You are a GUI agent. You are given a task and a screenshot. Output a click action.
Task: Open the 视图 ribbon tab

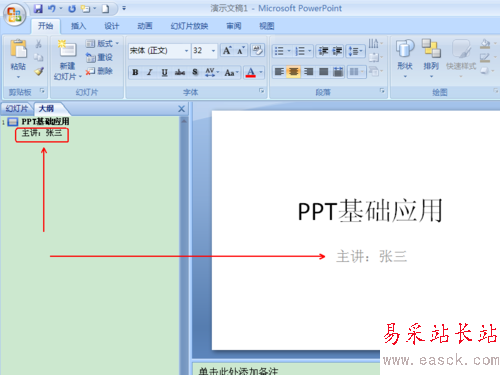coord(267,26)
